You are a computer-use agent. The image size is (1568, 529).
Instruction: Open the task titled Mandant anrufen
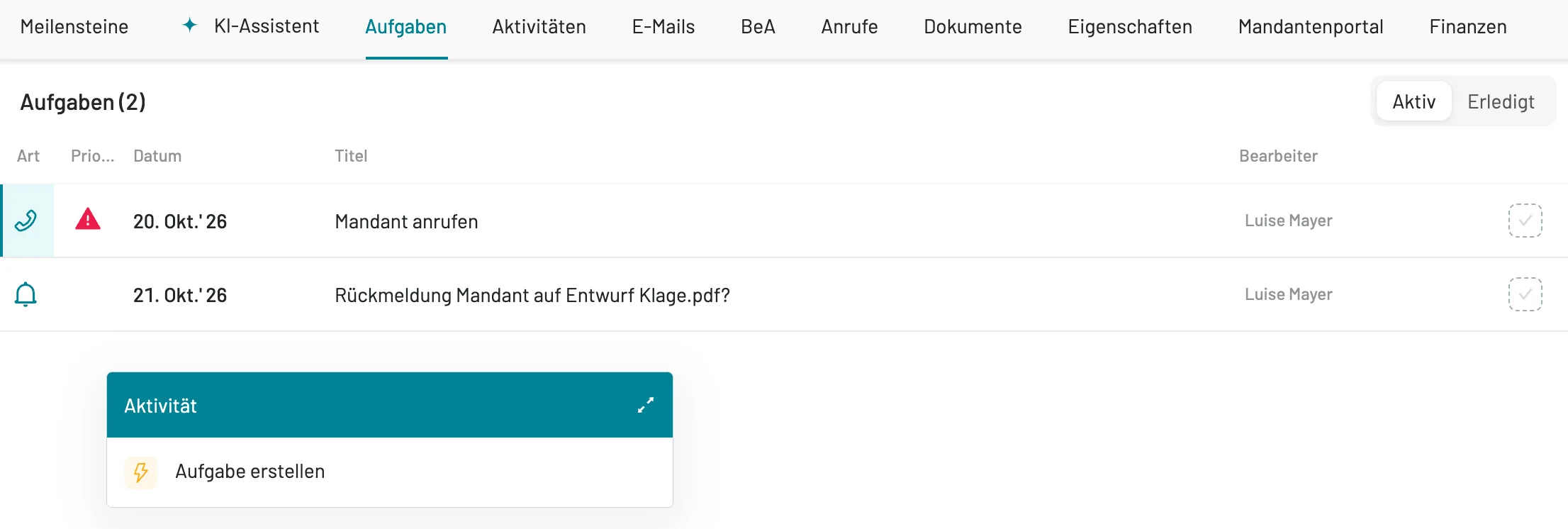coord(406,221)
